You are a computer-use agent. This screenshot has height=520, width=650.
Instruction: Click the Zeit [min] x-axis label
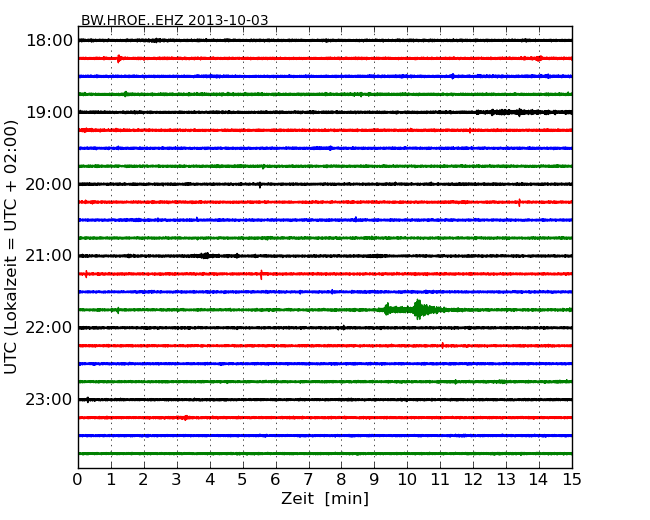(325, 498)
